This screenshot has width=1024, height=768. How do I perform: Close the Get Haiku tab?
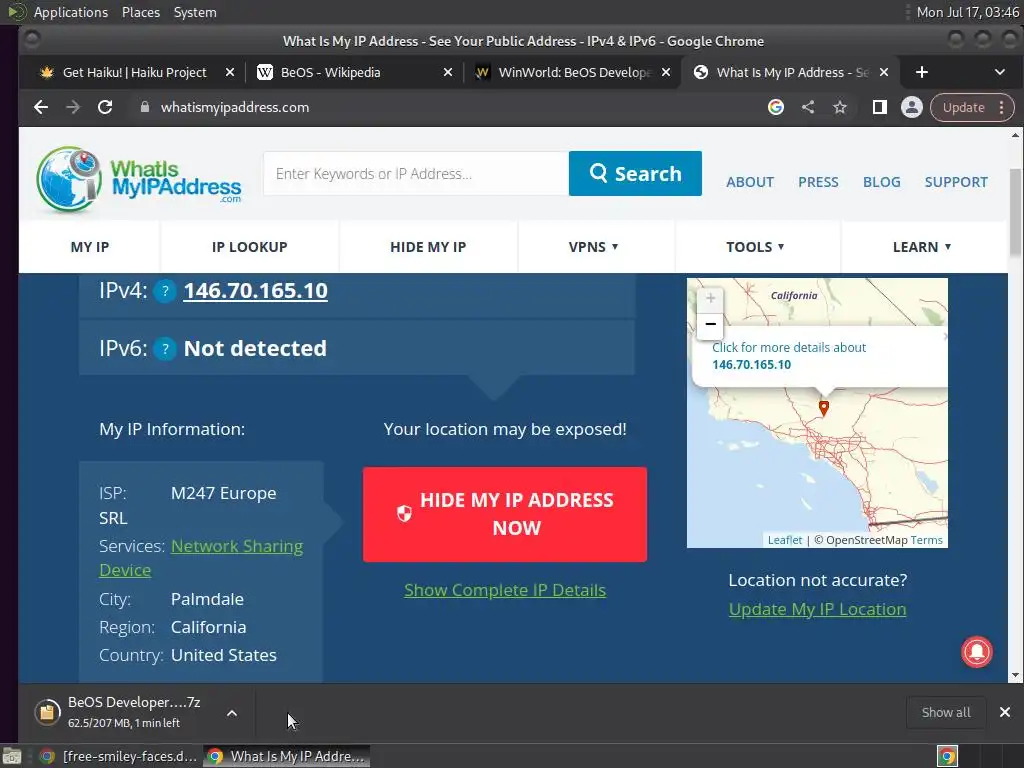230,72
